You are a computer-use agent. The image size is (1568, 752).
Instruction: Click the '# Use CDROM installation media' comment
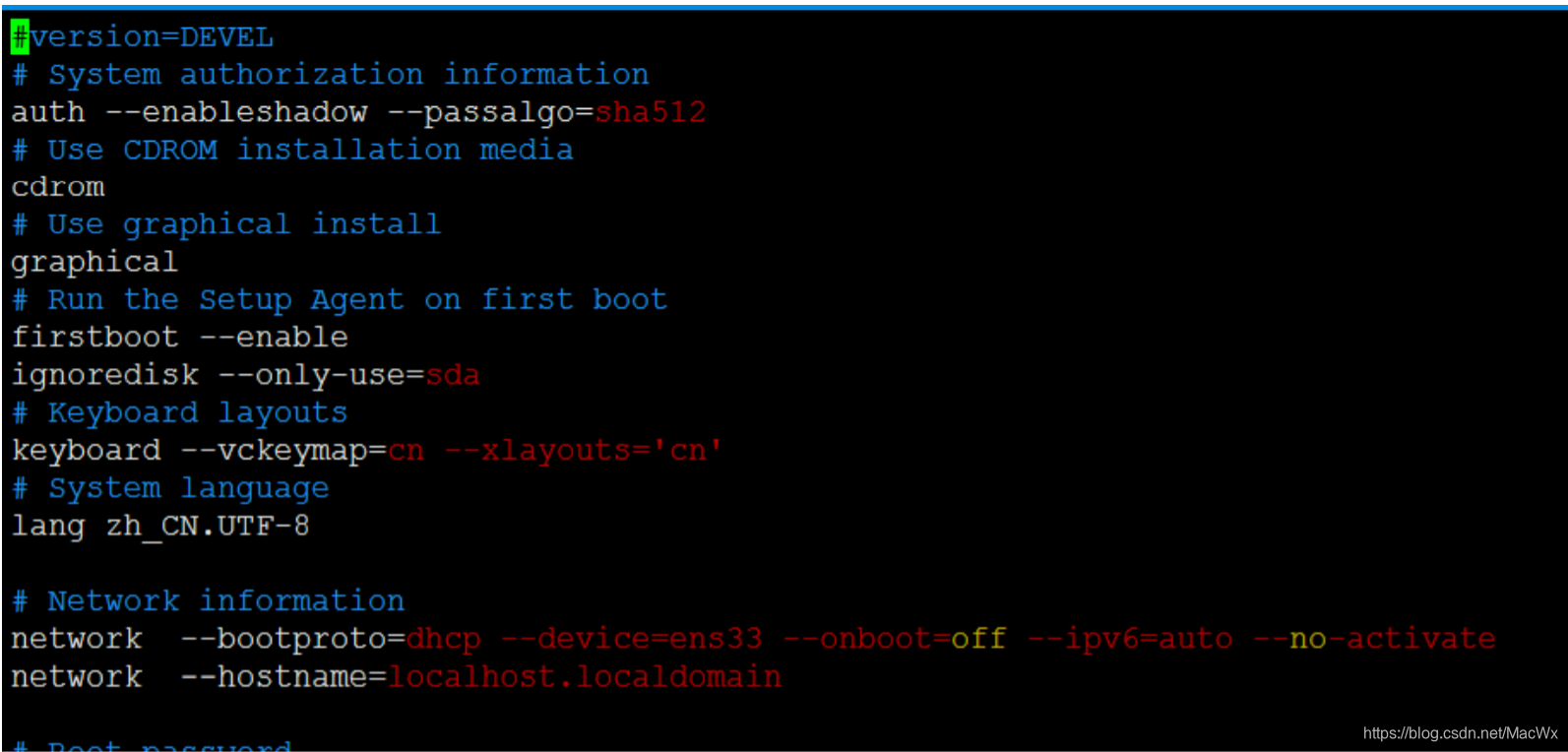[x=292, y=150]
